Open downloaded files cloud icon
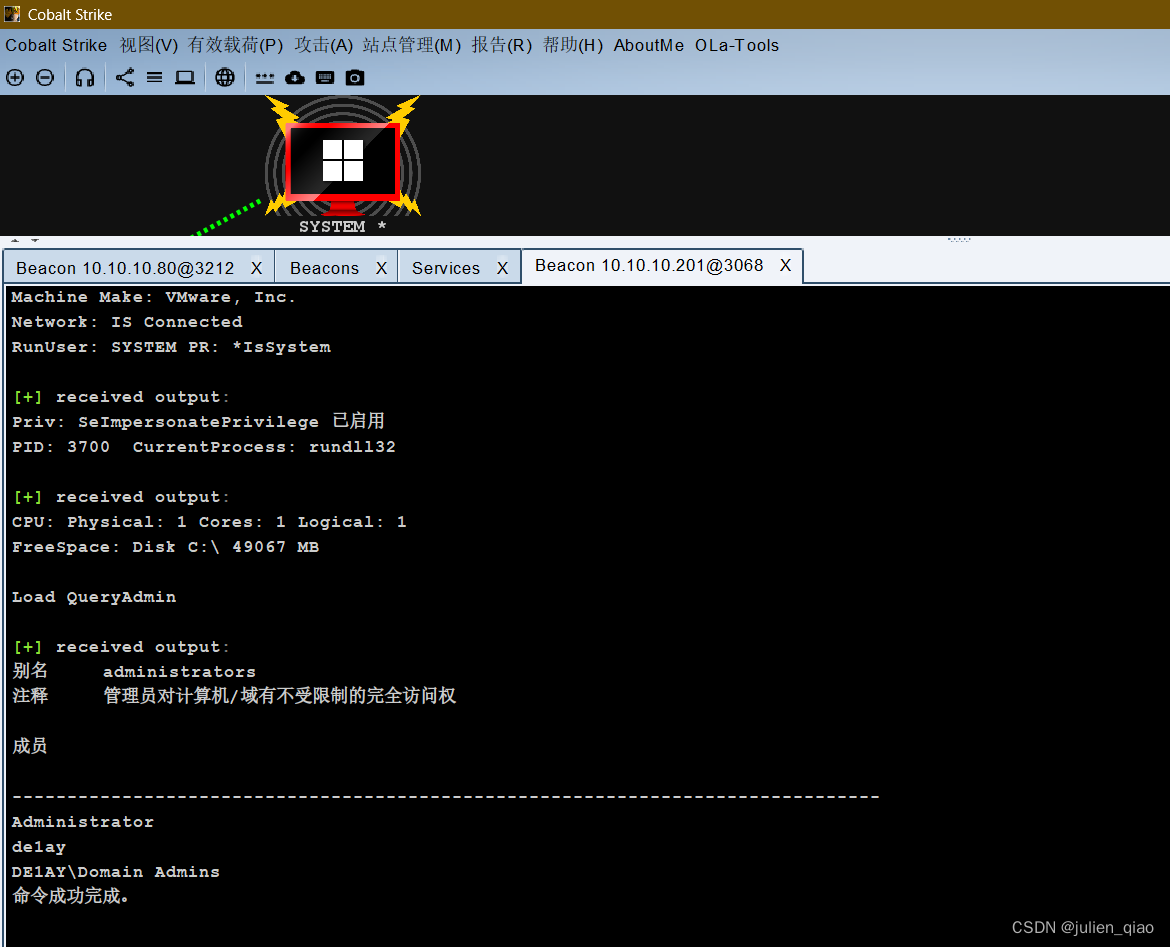 [x=295, y=78]
